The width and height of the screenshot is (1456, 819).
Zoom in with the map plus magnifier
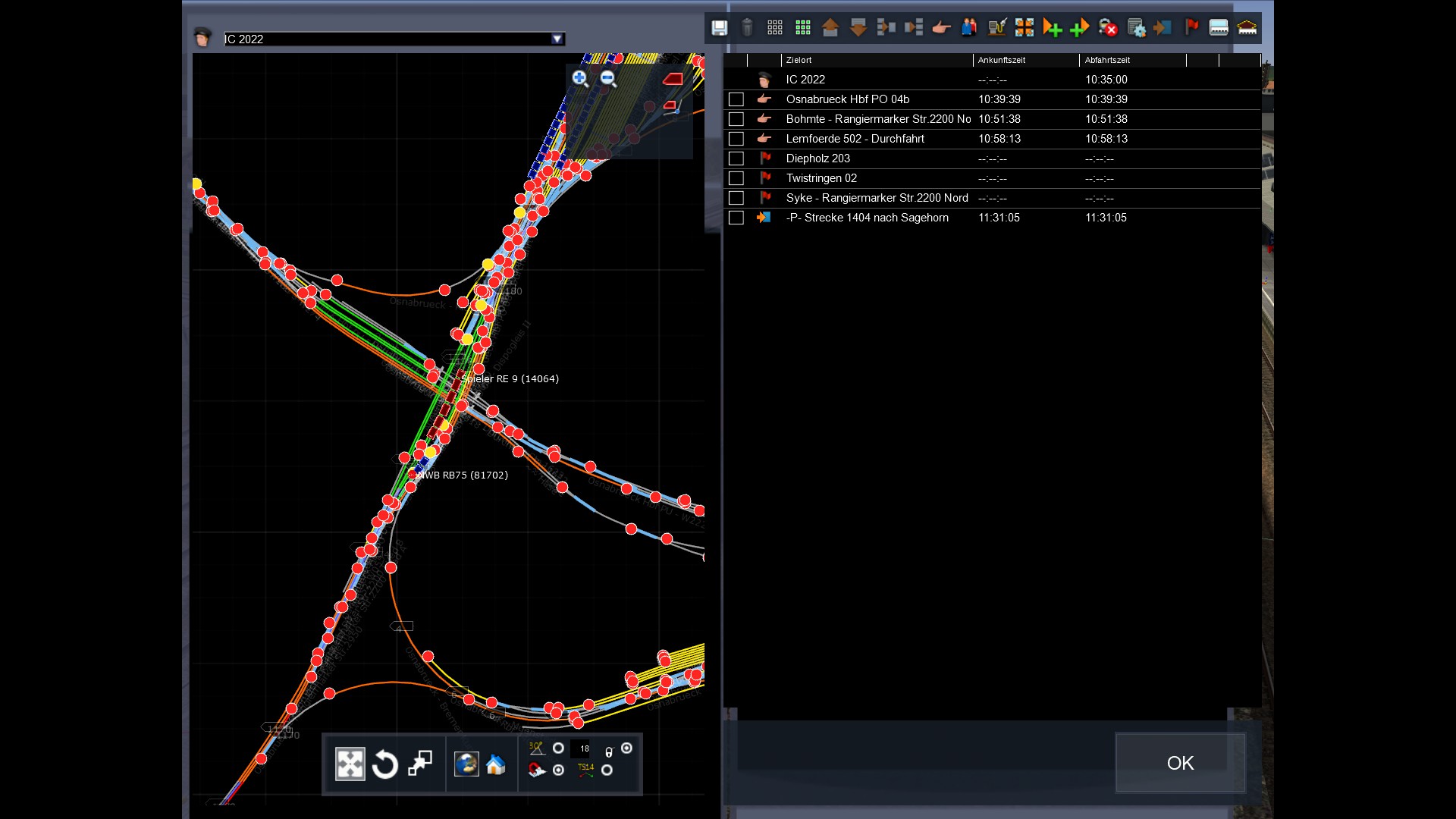[580, 78]
